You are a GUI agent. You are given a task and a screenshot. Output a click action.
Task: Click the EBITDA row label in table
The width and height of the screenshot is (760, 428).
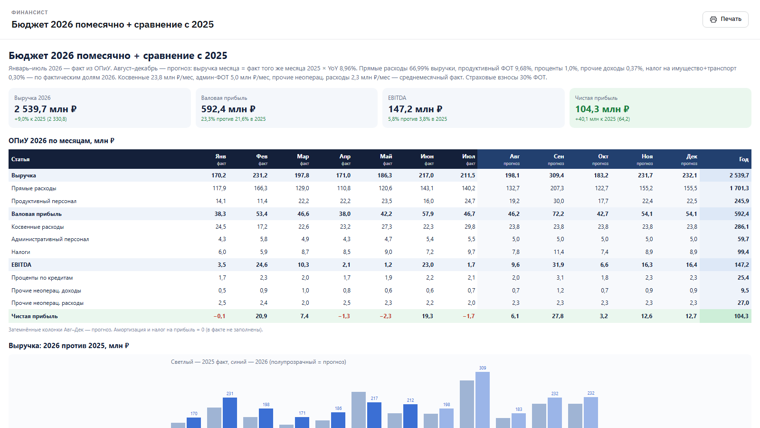pos(21,265)
